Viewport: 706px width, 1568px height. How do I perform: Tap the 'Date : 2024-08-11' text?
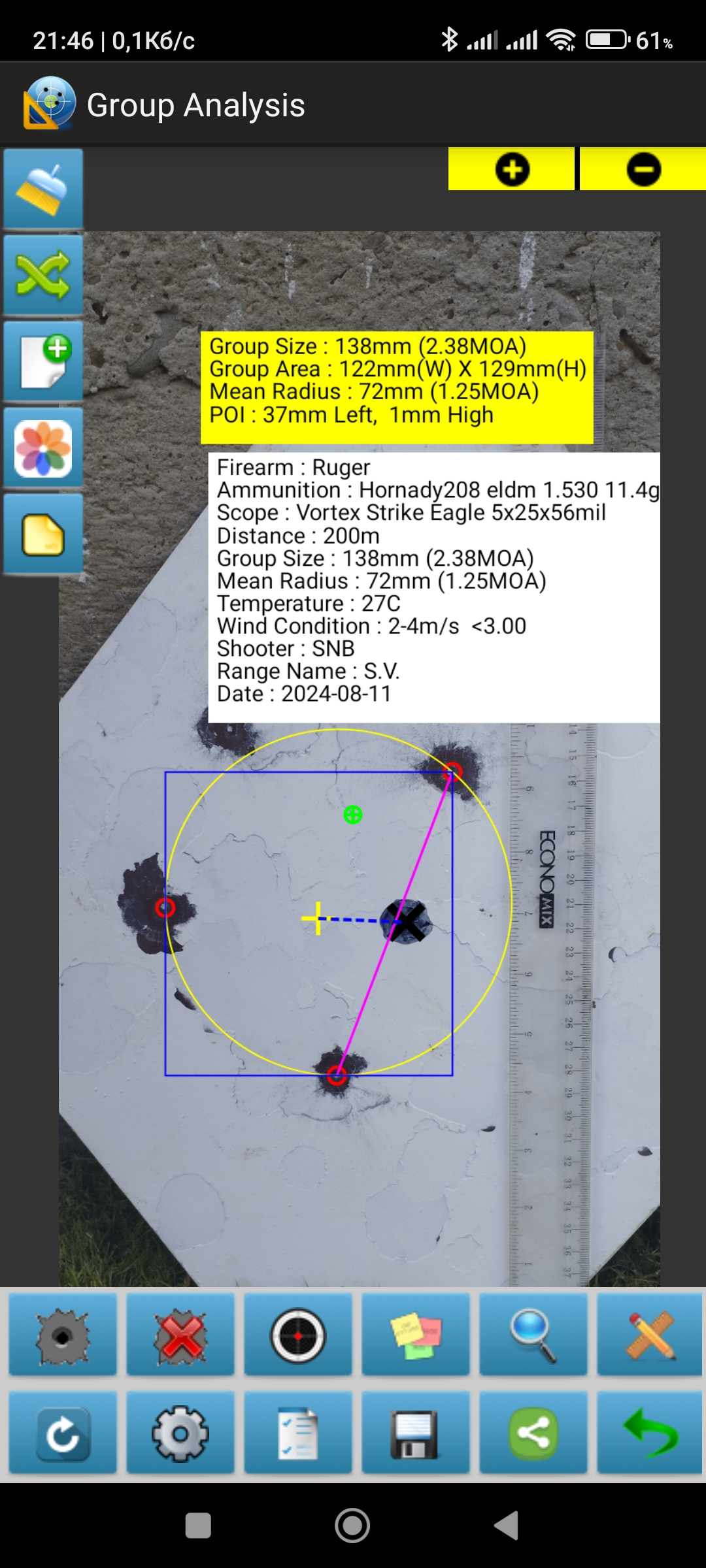(304, 694)
